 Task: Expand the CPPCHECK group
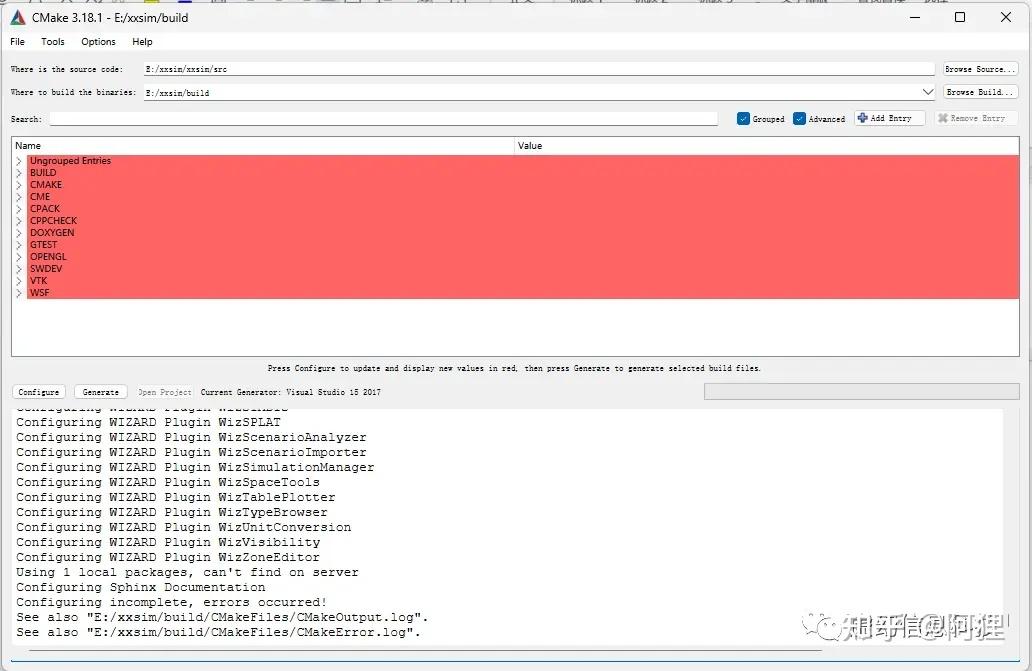(x=19, y=220)
